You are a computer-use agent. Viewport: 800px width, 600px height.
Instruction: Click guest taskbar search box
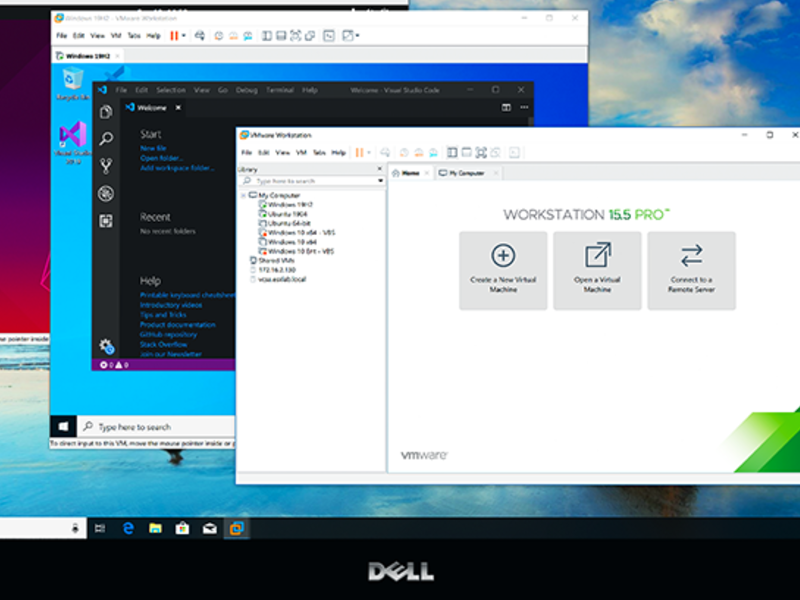[x=156, y=427]
